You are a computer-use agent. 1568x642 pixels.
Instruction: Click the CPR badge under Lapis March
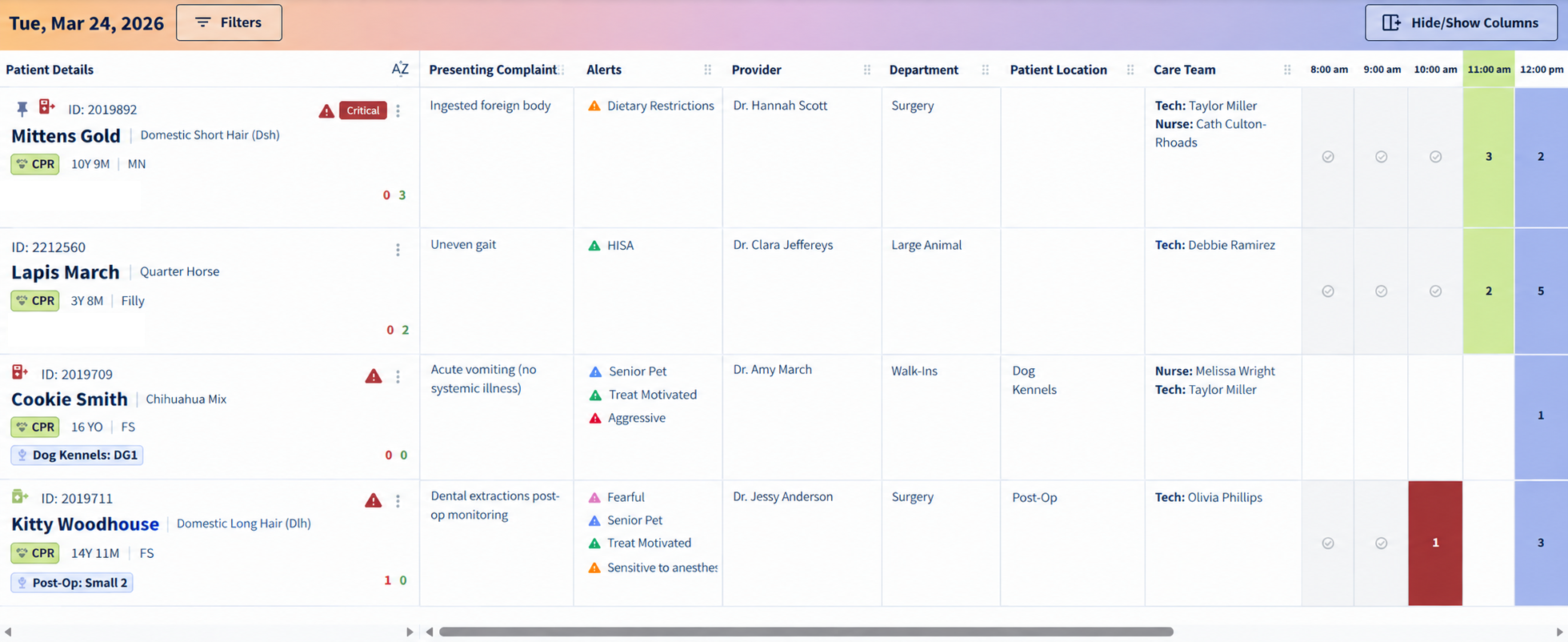pos(35,301)
